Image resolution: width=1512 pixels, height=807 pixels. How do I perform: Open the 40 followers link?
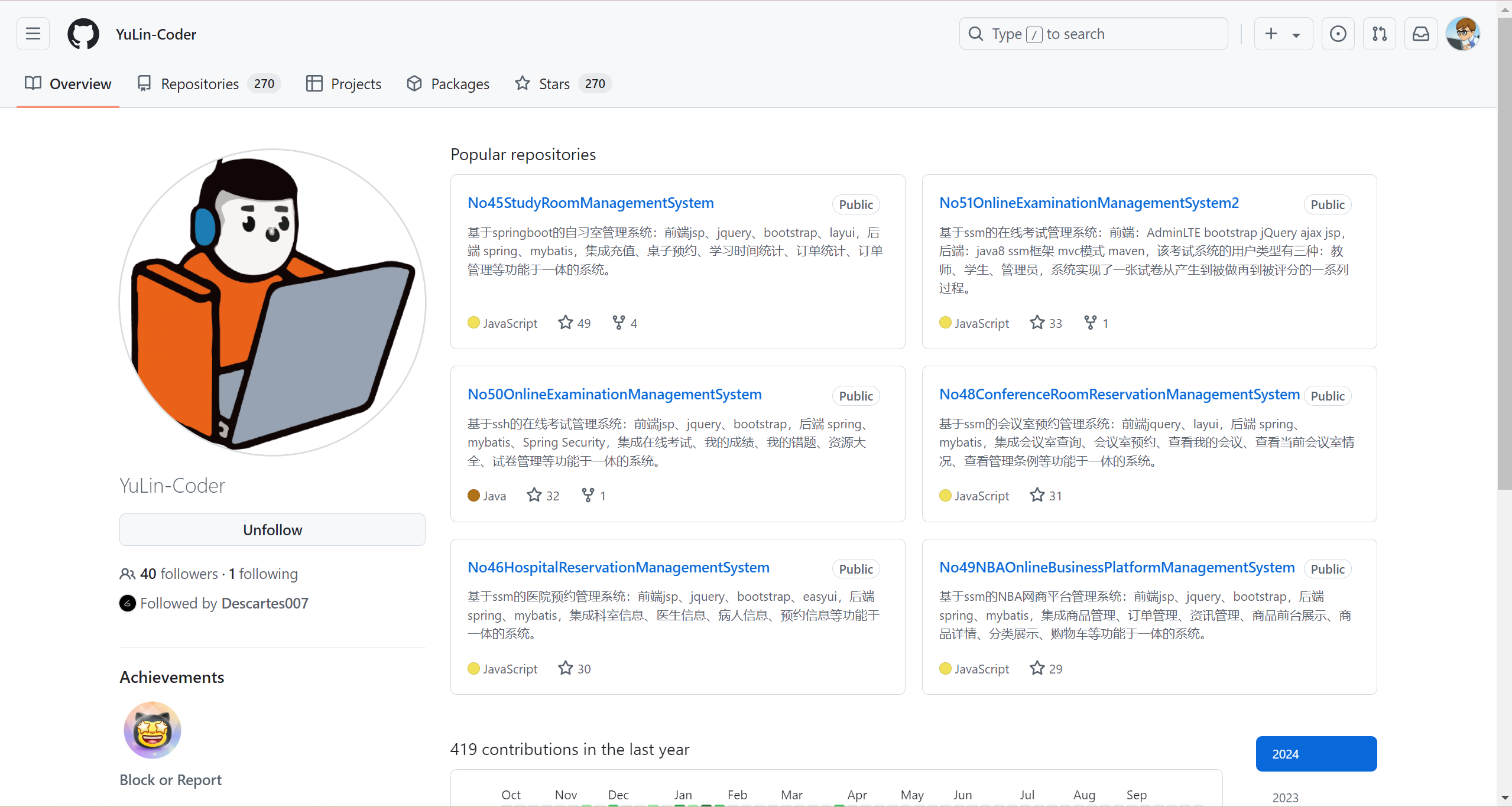coord(179,574)
